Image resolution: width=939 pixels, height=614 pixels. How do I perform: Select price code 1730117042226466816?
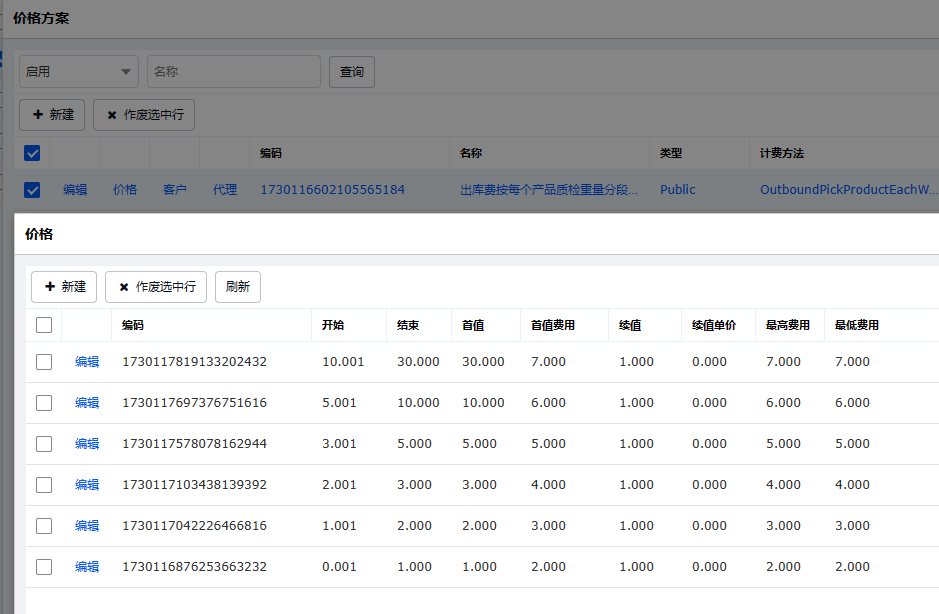tap(195, 526)
